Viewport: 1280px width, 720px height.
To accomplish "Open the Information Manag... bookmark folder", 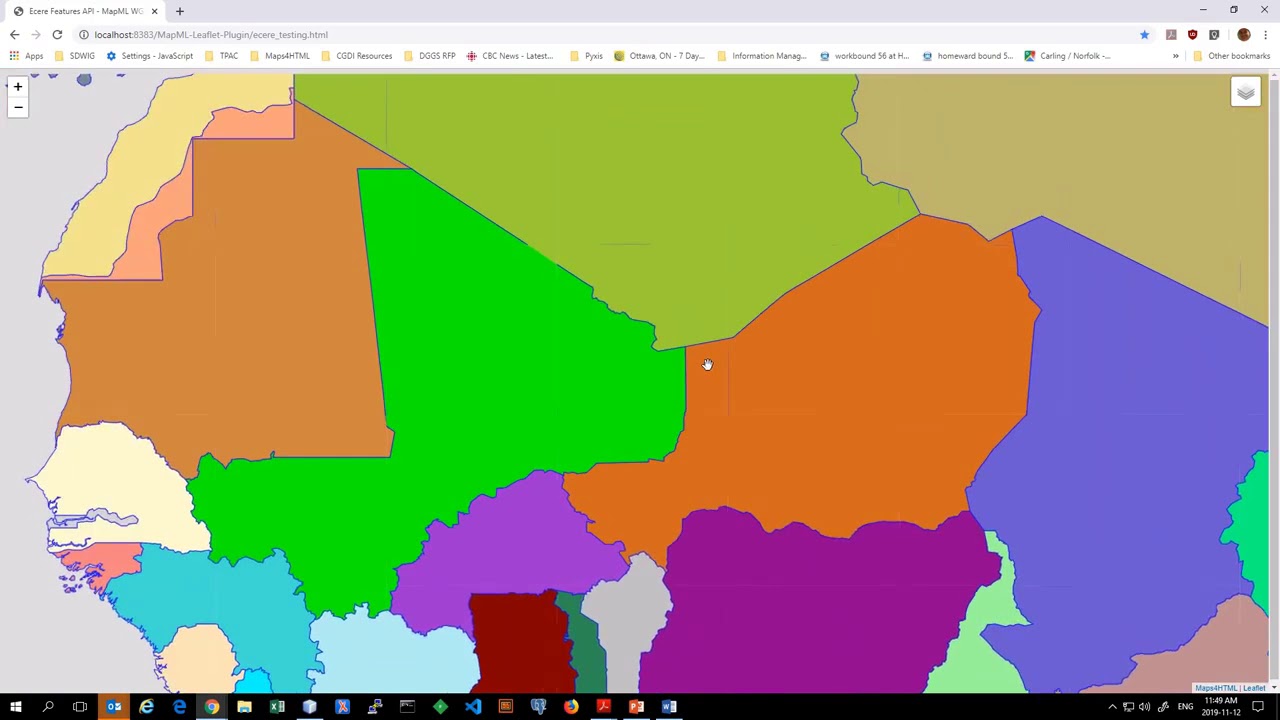I will coord(762,56).
